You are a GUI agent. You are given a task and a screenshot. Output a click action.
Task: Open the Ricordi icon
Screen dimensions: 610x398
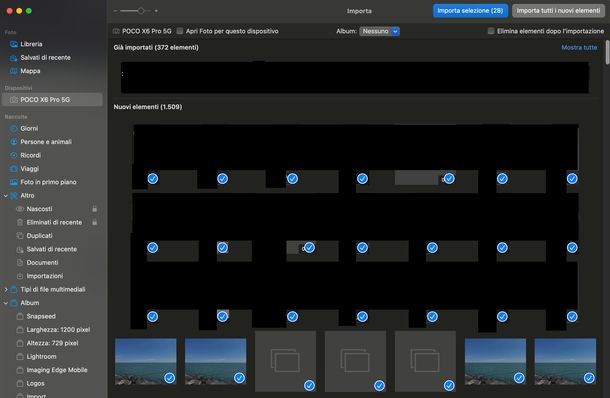(x=14, y=155)
